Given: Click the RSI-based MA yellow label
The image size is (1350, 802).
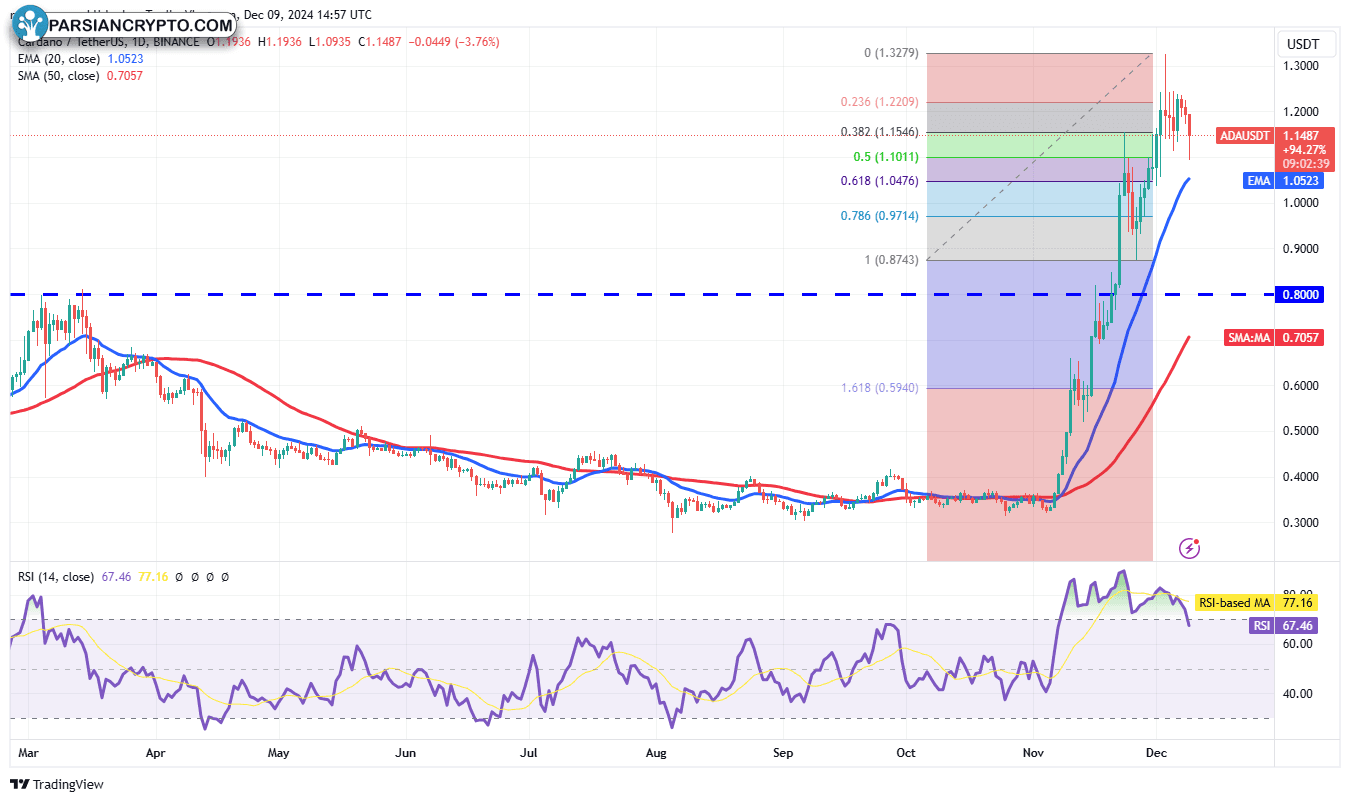Looking at the screenshot, I should coord(1234,603).
